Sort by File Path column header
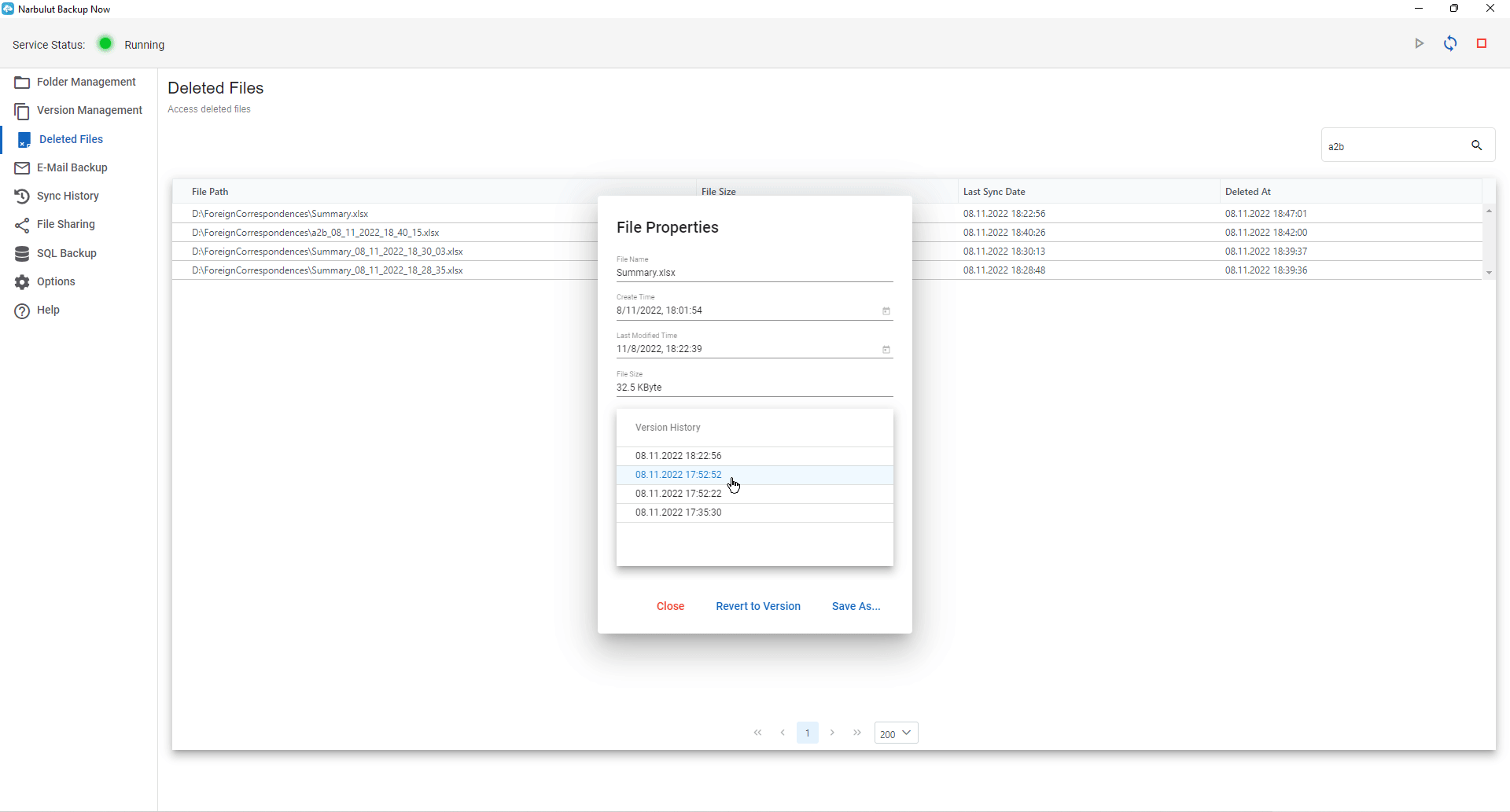Image resolution: width=1510 pixels, height=812 pixels. click(x=210, y=192)
